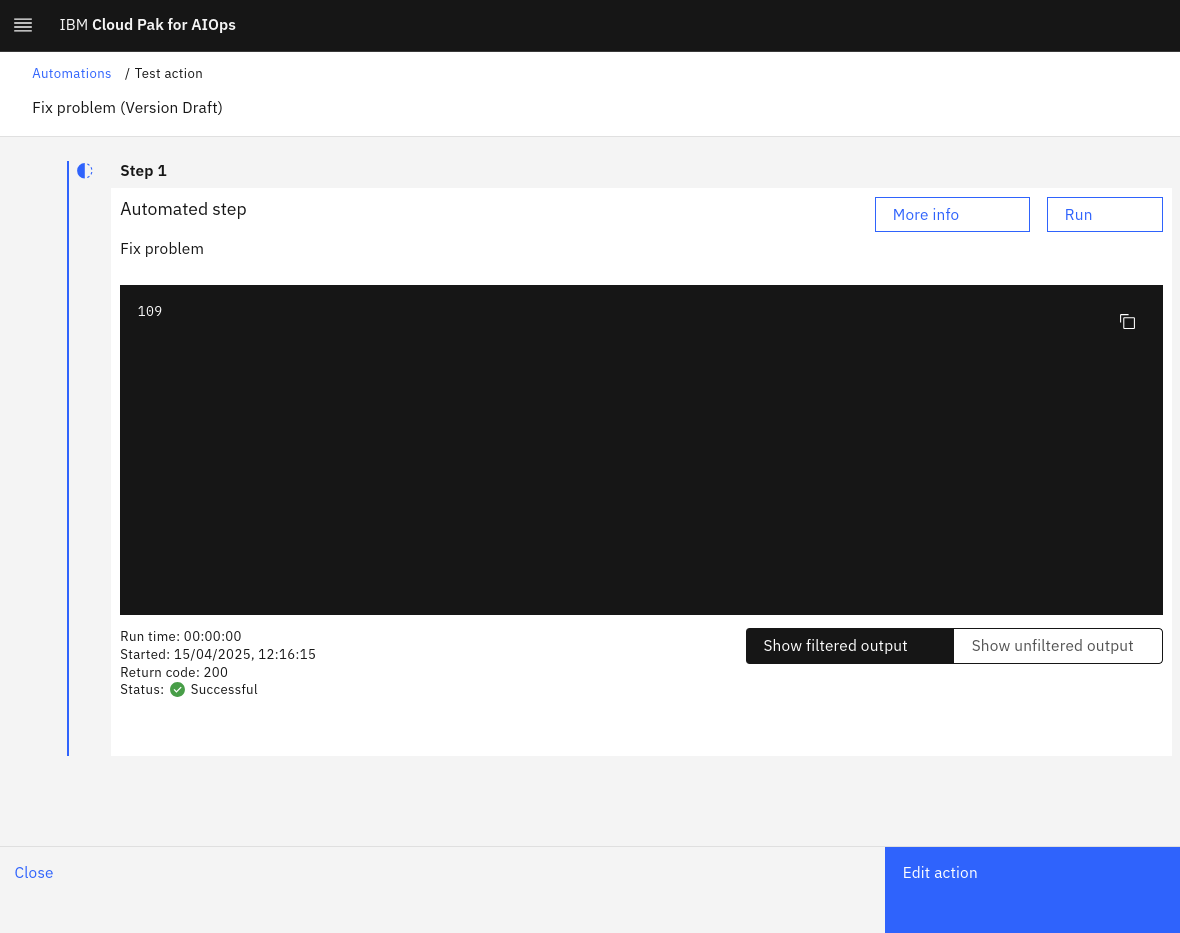Click the Edit action button
Screen dimensions: 1180x933
click(1032, 890)
